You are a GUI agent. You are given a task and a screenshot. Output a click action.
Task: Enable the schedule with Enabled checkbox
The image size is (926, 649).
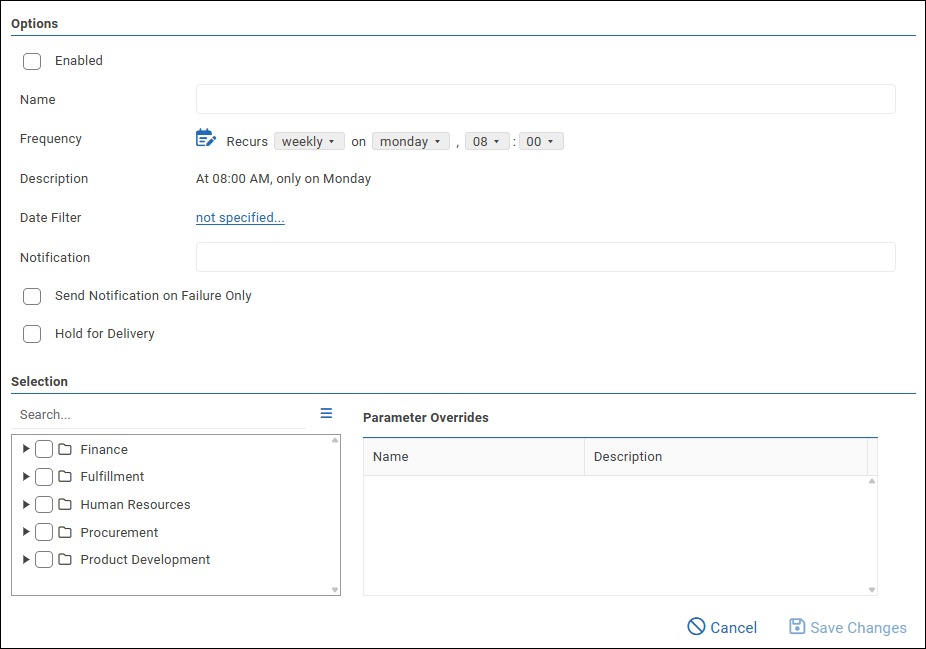pyautogui.click(x=32, y=61)
